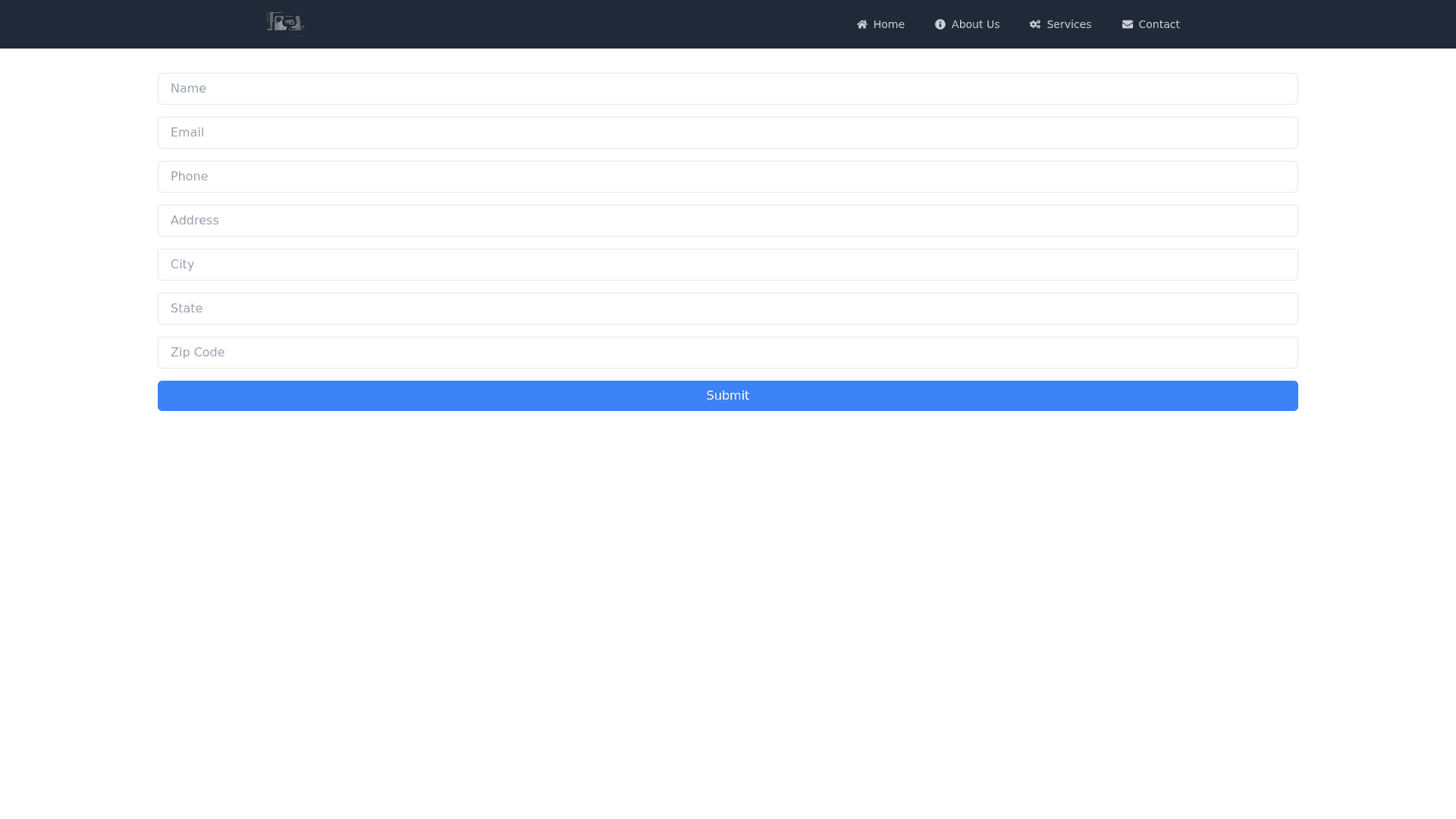Screen dimensions: 1456x819
Task: Click the site logo image
Action: pyautogui.click(x=285, y=24)
